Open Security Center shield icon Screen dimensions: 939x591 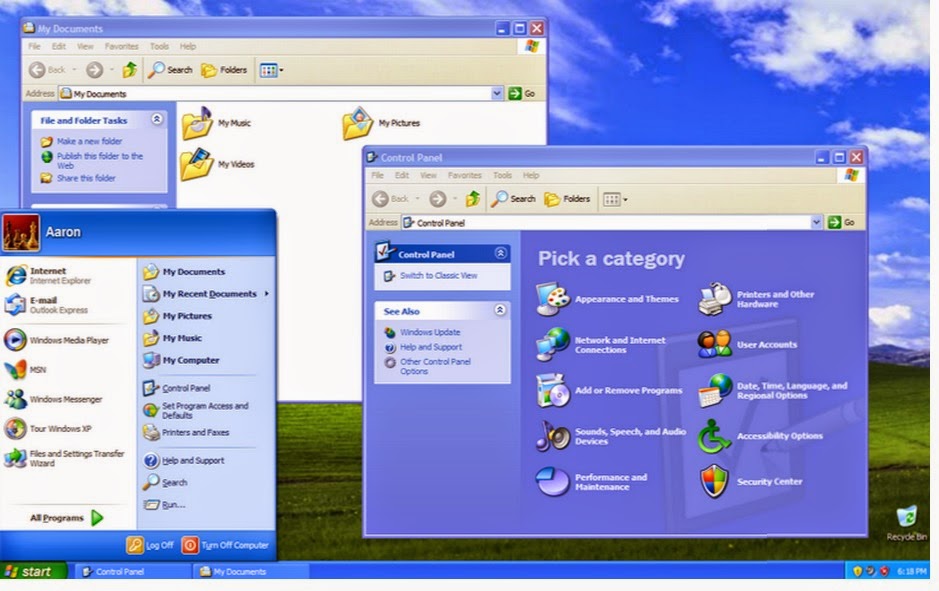(x=714, y=481)
